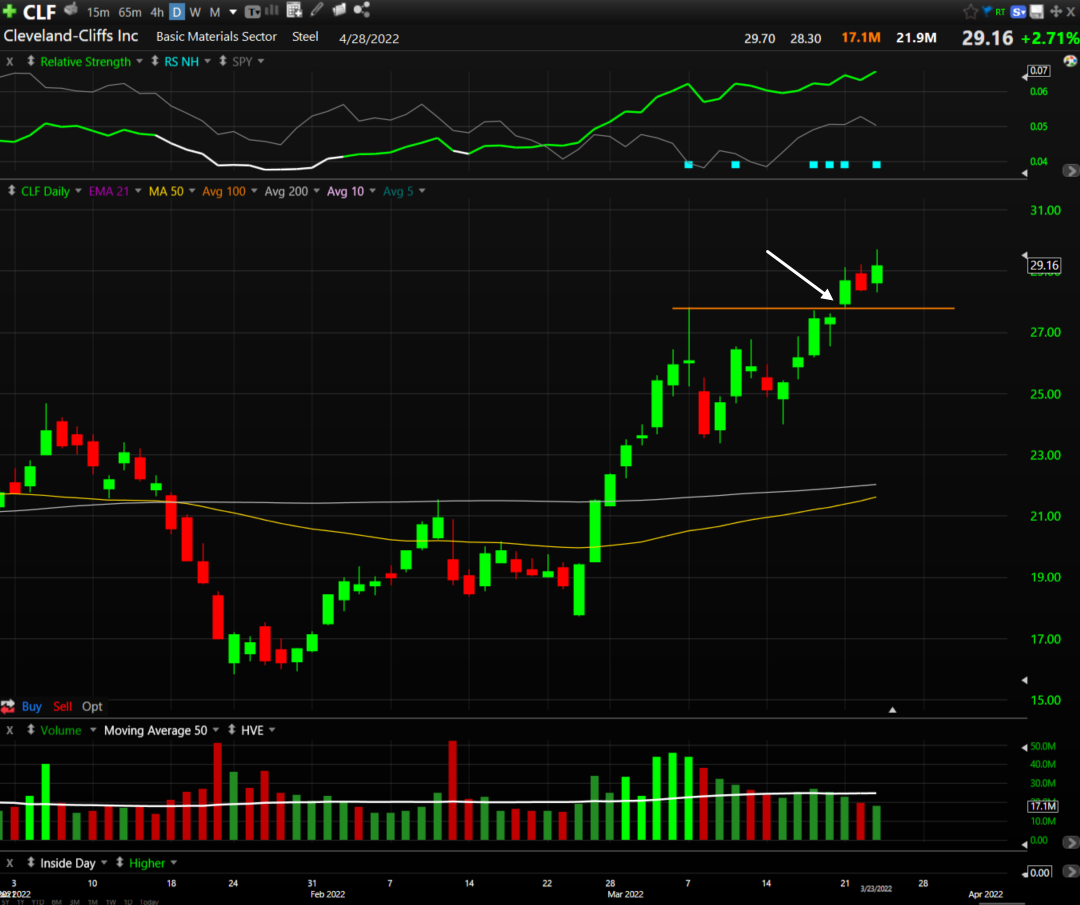
Task: Open the chart templates folder icon
Action: (339, 10)
